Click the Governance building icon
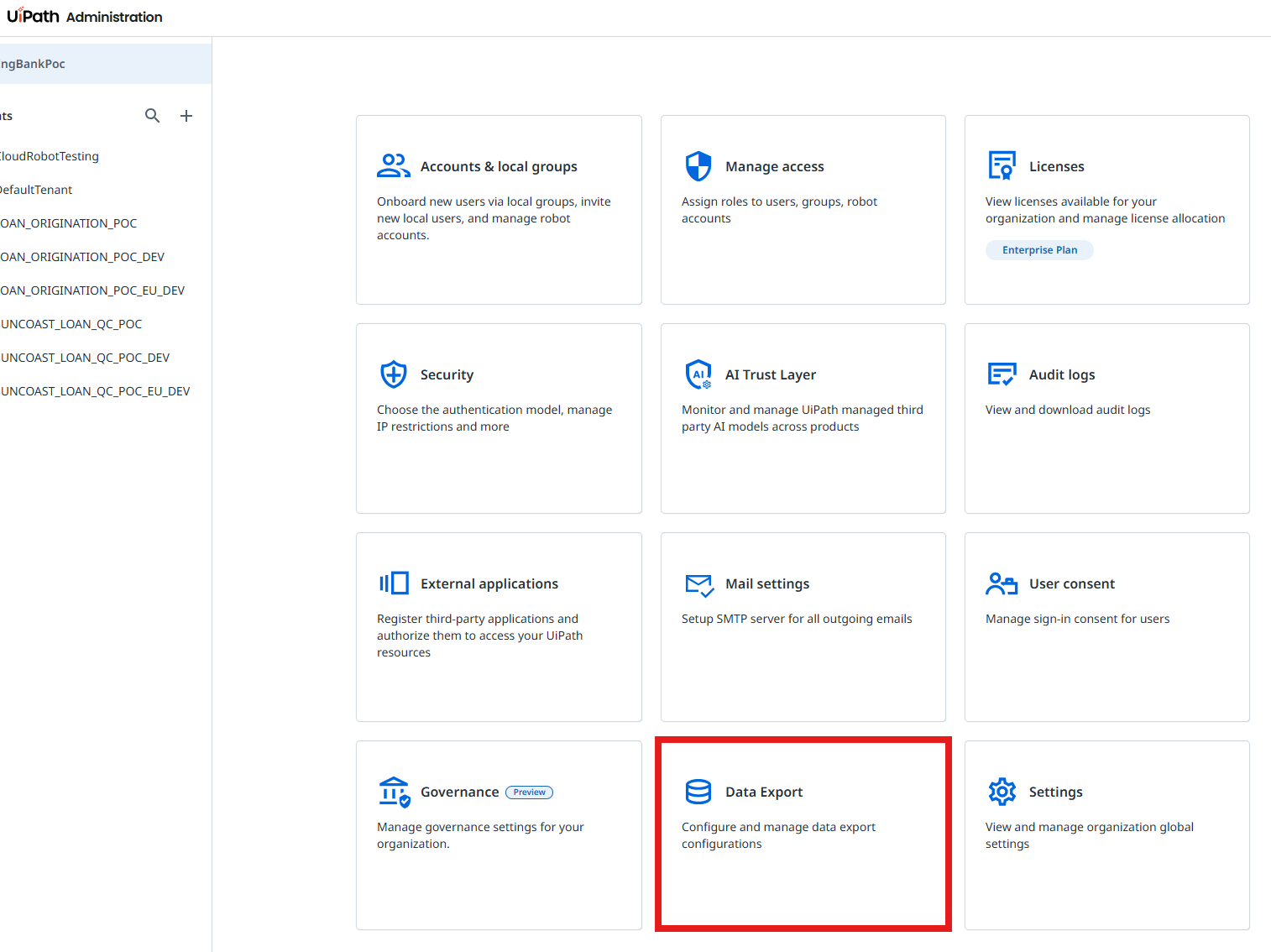This screenshot has height=952, width=1271. tap(394, 792)
